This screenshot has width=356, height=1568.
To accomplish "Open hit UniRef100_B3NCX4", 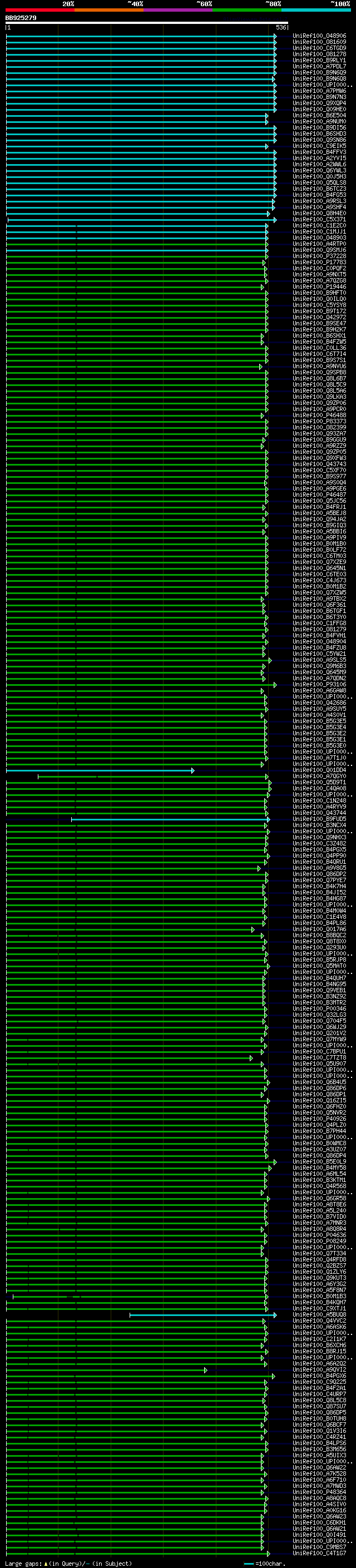I will (319, 825).
